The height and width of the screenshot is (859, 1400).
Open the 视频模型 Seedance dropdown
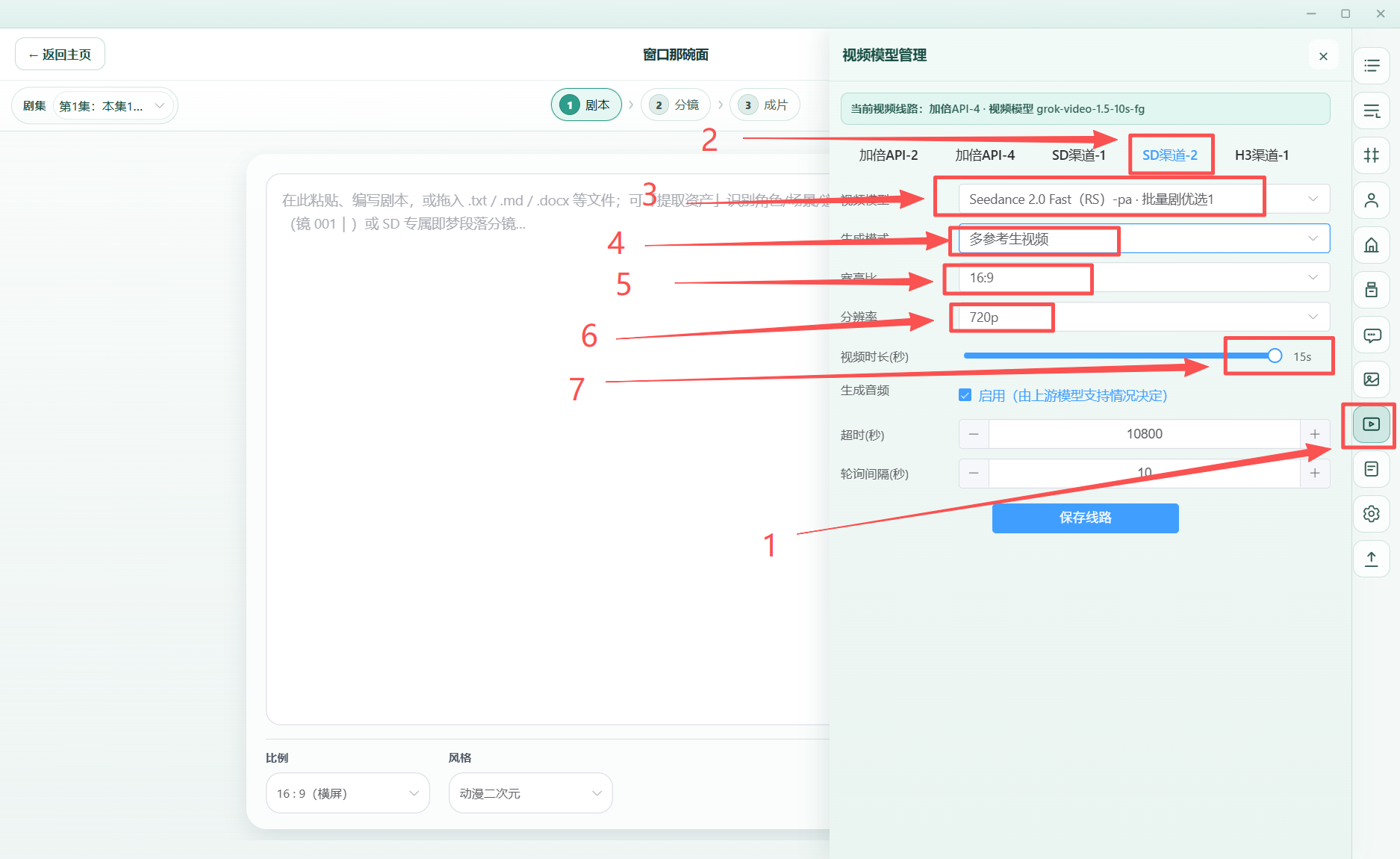coord(1144,199)
